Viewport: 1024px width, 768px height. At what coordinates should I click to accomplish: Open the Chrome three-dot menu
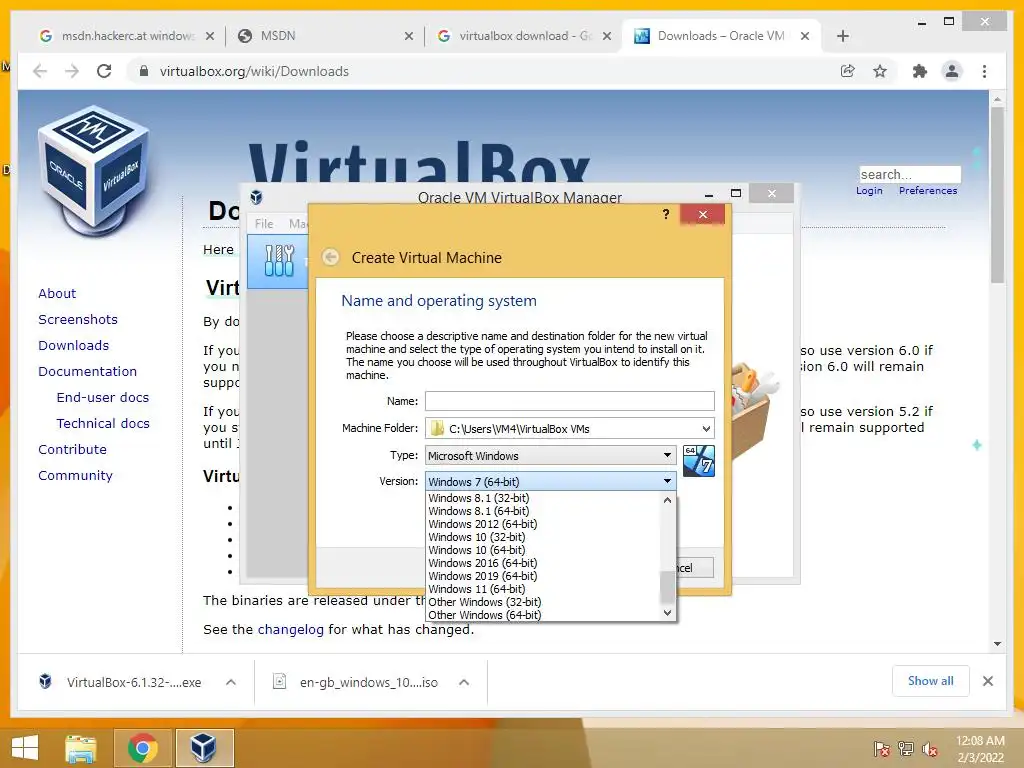click(x=984, y=71)
